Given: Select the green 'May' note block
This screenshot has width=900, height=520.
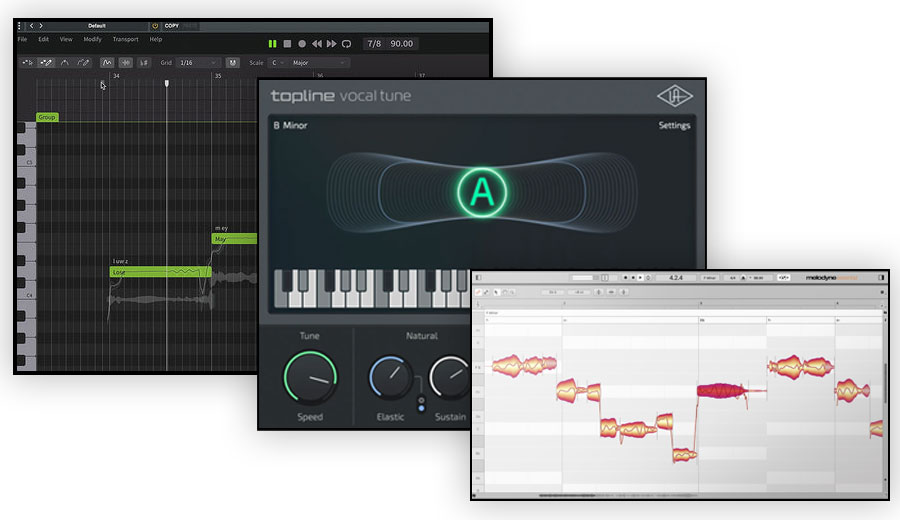Looking at the screenshot, I should pos(234,239).
